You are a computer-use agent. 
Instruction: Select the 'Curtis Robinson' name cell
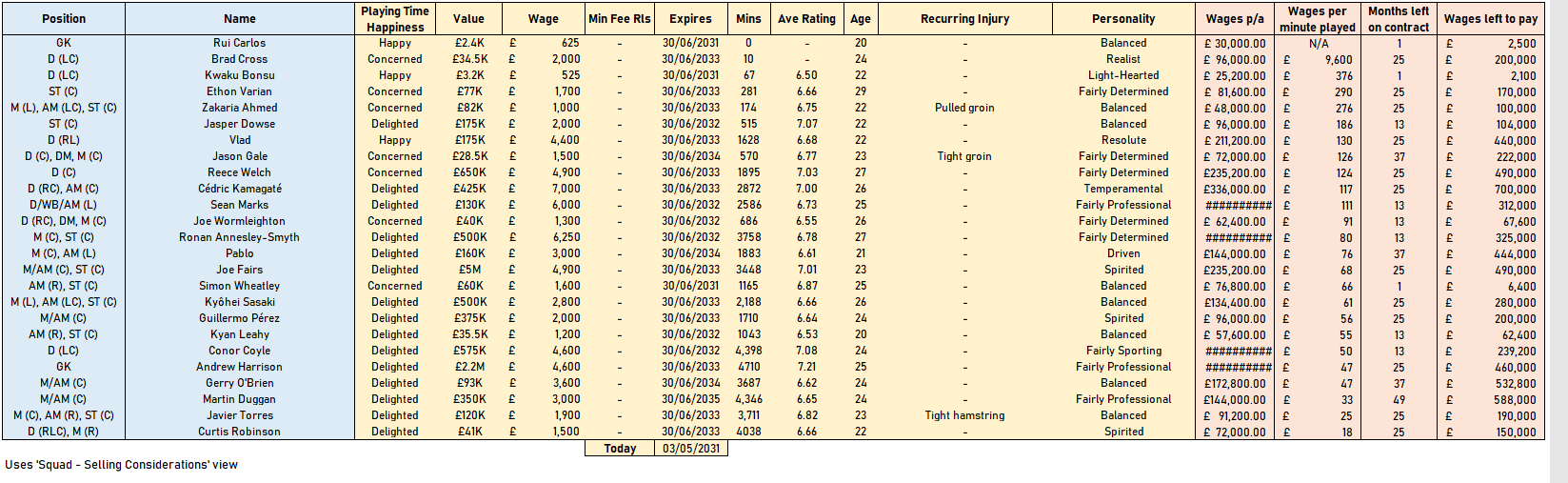tap(240, 432)
